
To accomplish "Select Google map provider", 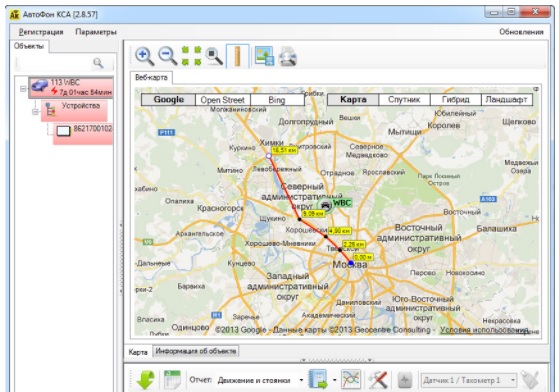I will 169,100.
